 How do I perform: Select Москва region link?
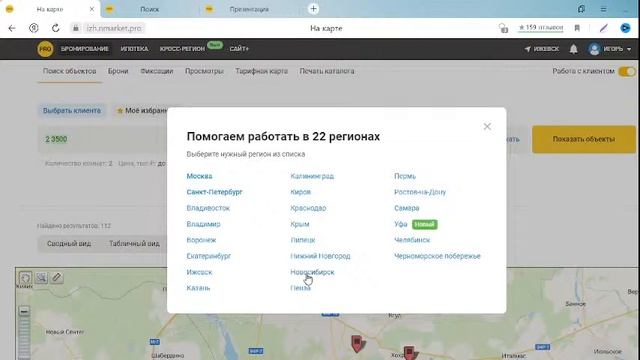point(199,176)
